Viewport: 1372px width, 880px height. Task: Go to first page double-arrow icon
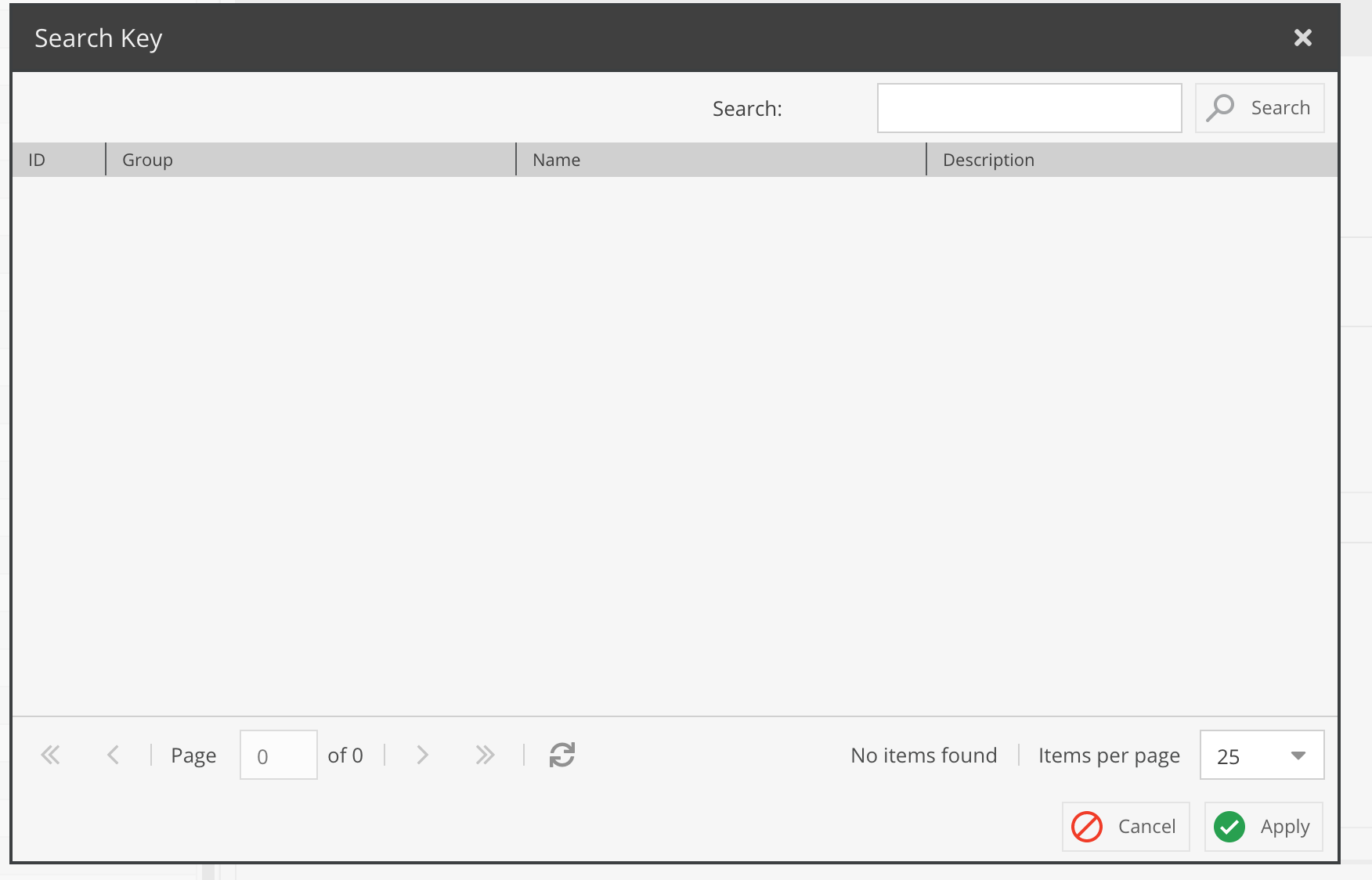pos(50,755)
